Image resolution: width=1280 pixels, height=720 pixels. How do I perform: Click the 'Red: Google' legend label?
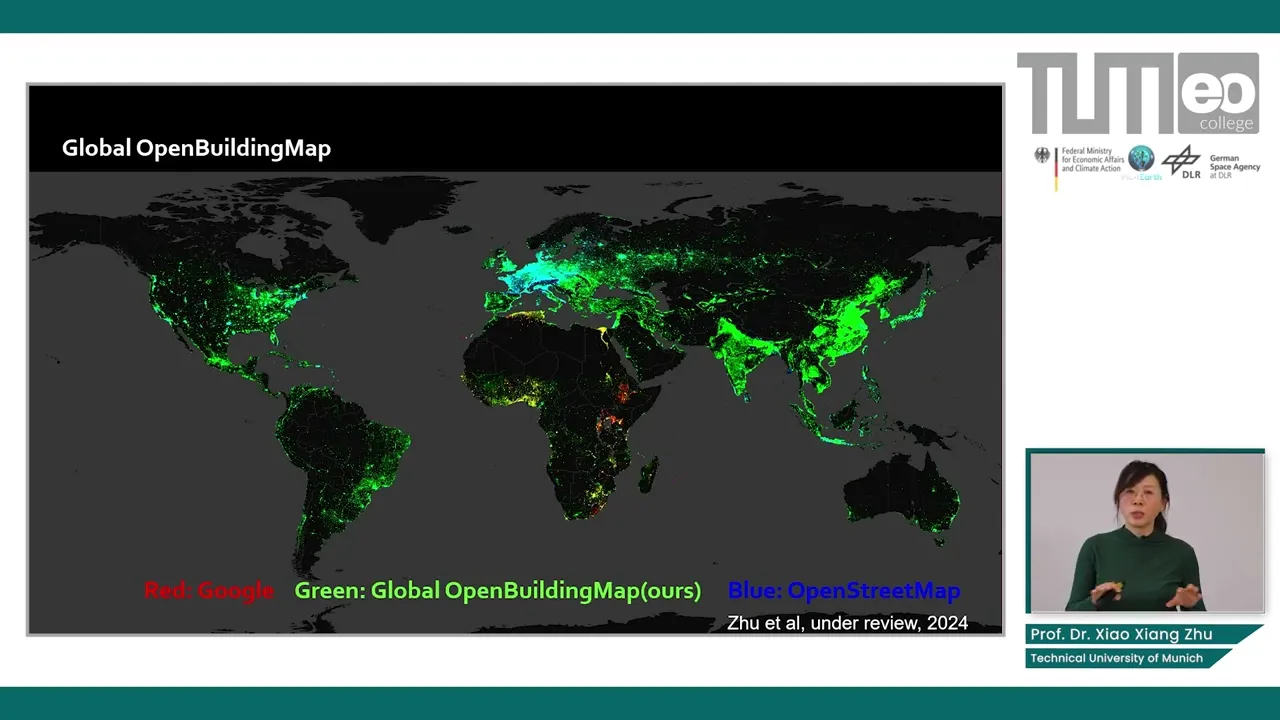[x=209, y=590]
